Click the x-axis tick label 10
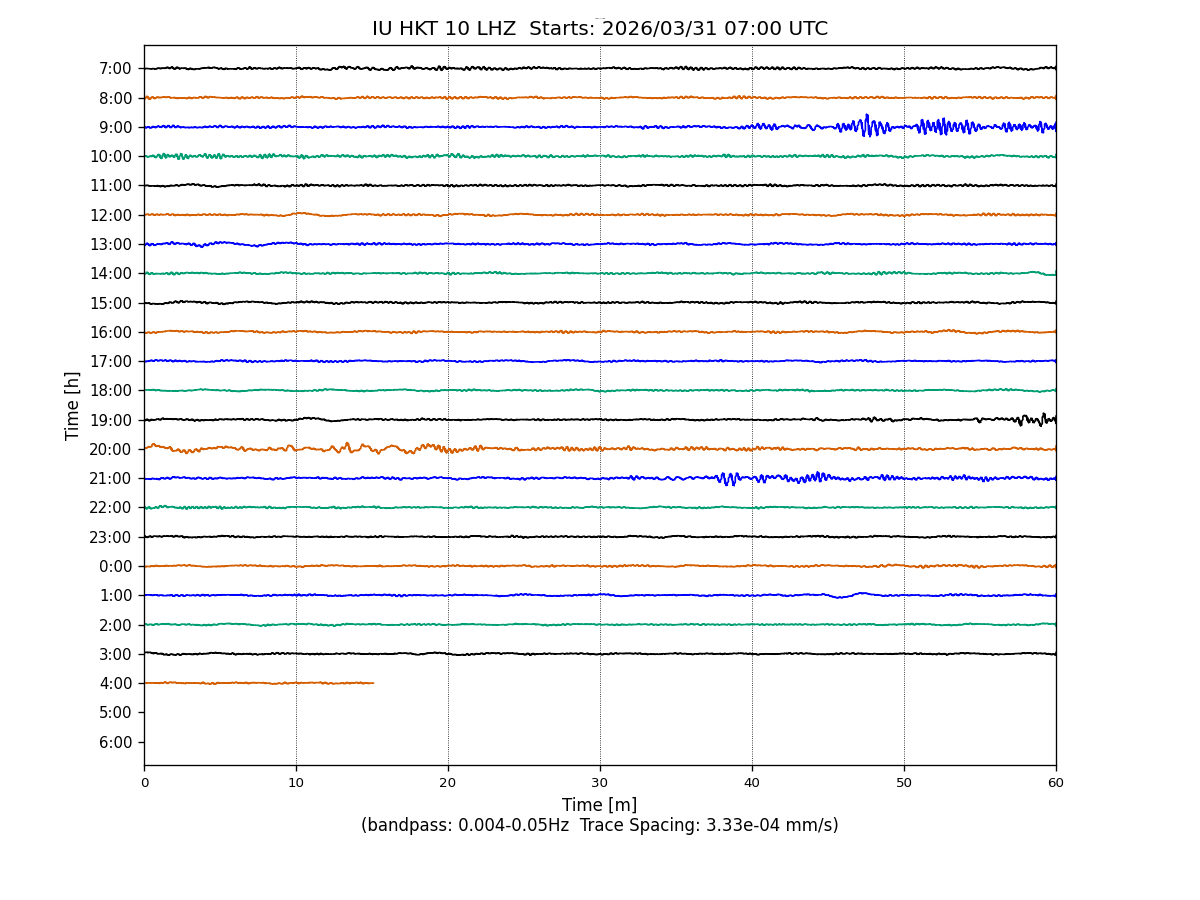 tap(296, 783)
